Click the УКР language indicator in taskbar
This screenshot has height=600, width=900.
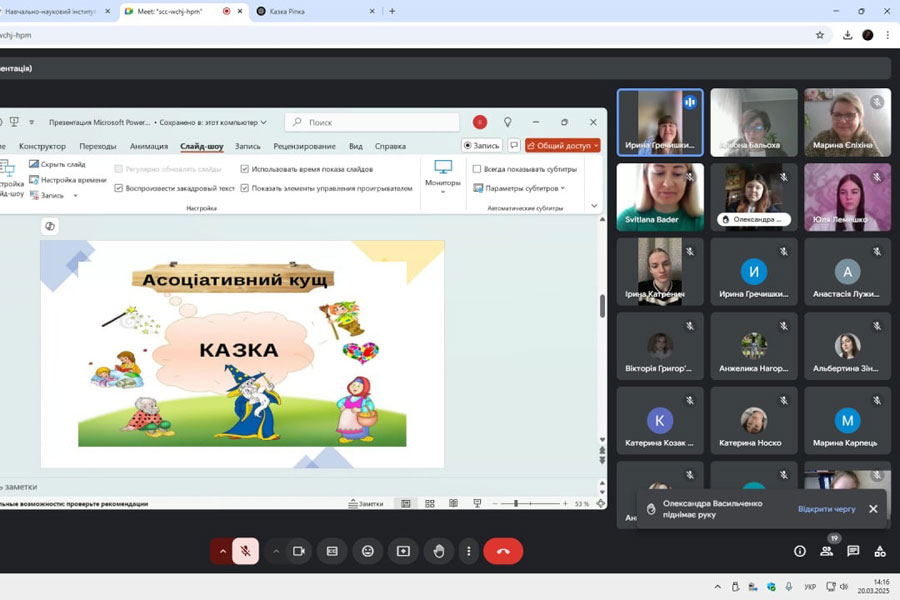coord(810,587)
